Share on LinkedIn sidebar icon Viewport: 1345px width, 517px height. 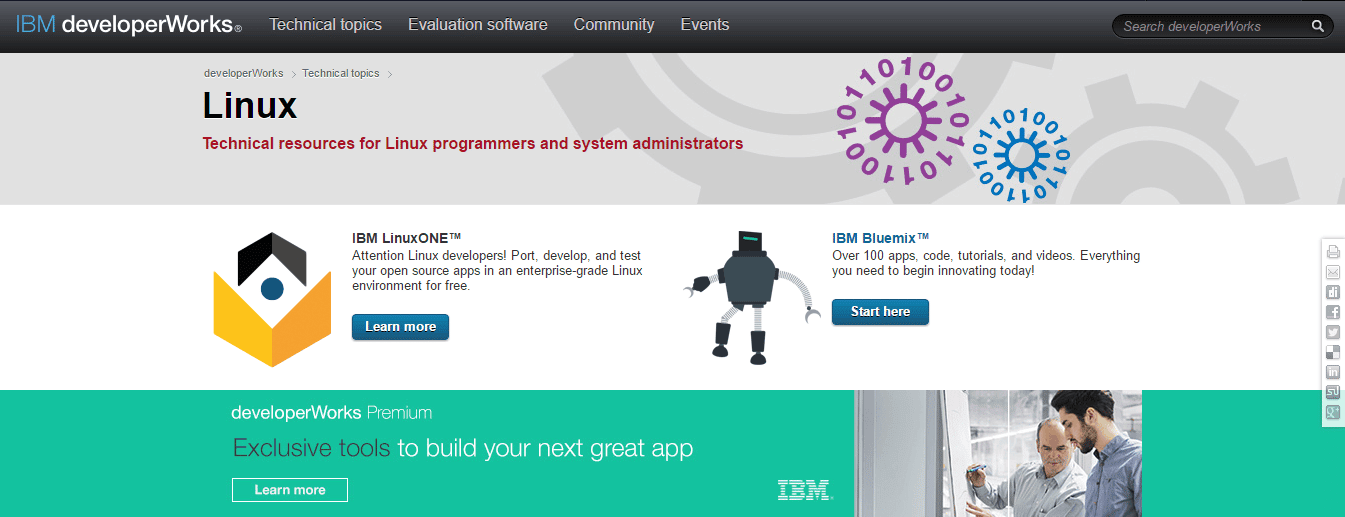pos(1333,372)
